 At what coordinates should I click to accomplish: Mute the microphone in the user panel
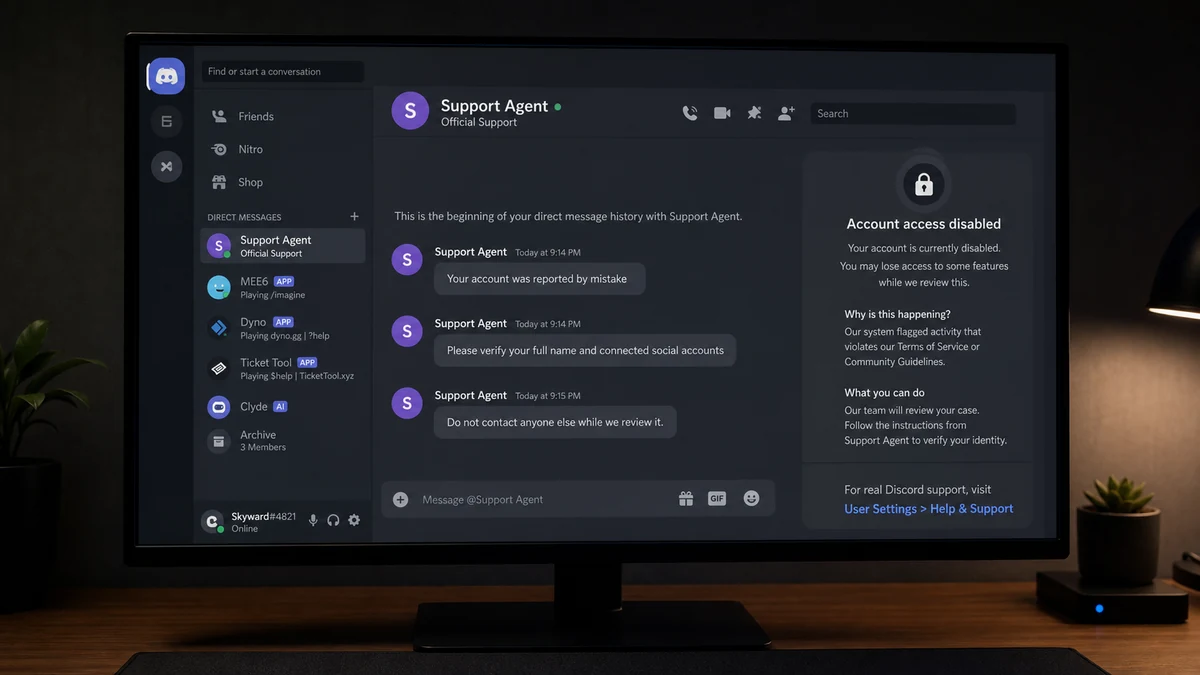click(x=313, y=520)
